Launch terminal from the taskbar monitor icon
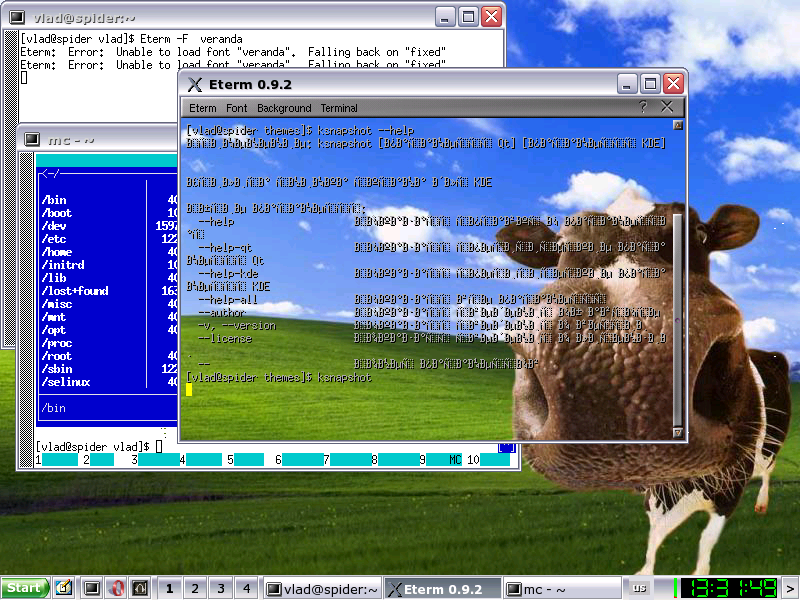The width and height of the screenshot is (800, 600). tap(91, 588)
